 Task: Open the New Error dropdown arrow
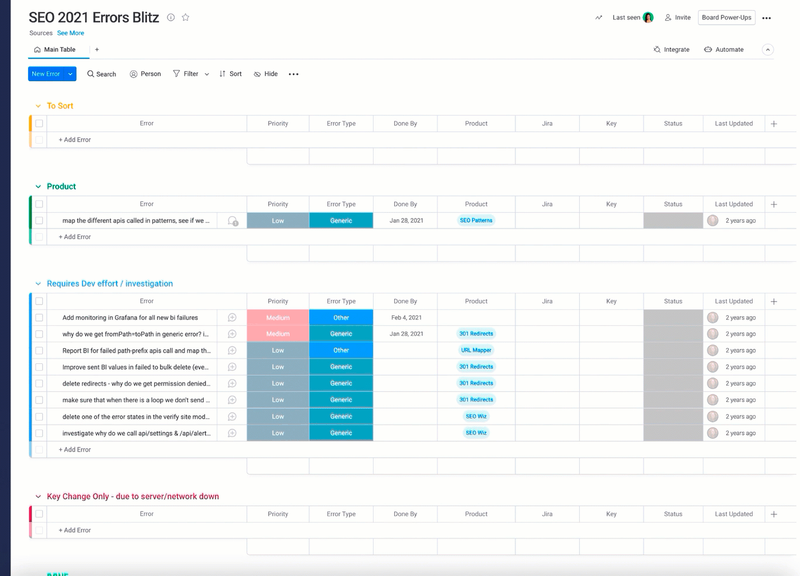click(70, 74)
